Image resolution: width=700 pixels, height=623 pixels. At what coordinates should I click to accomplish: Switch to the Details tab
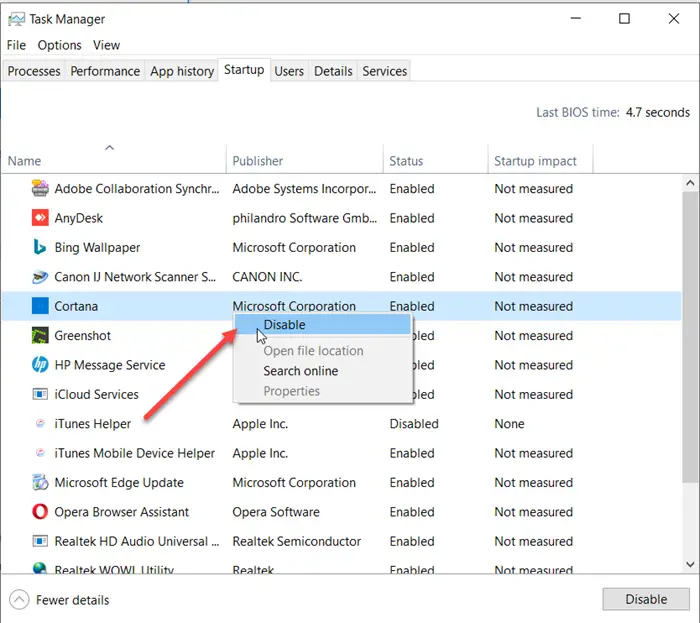pos(333,71)
